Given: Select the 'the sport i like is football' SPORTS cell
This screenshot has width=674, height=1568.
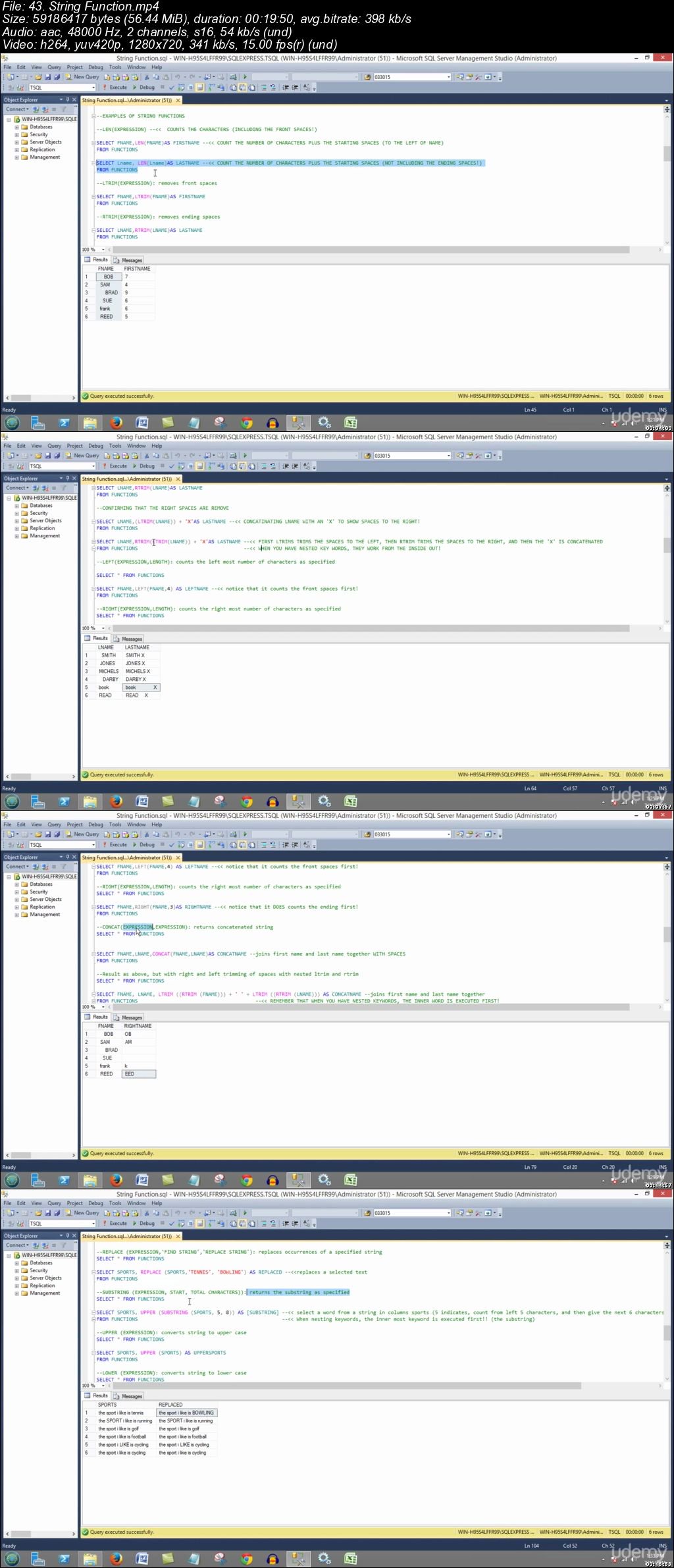Looking at the screenshot, I should (x=125, y=1437).
